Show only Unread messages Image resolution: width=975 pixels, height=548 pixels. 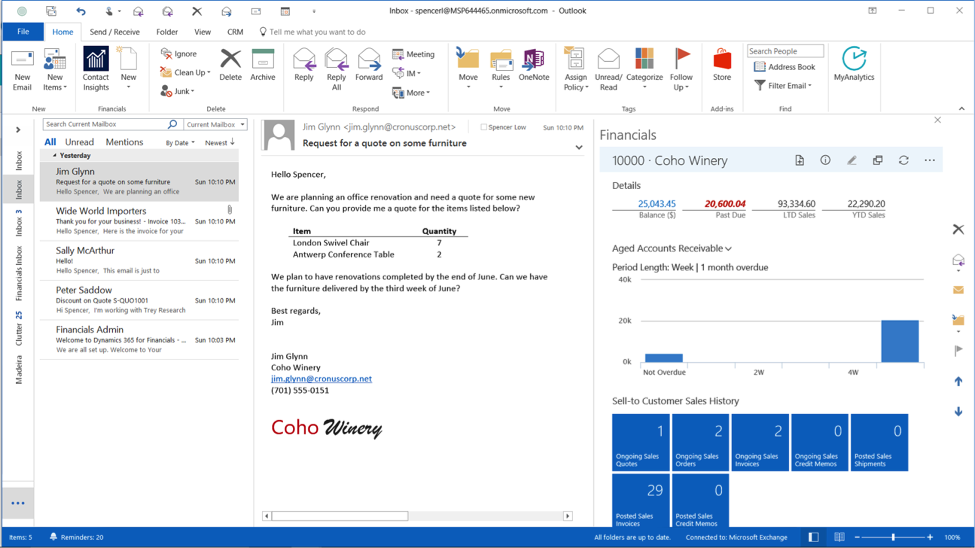tap(79, 143)
